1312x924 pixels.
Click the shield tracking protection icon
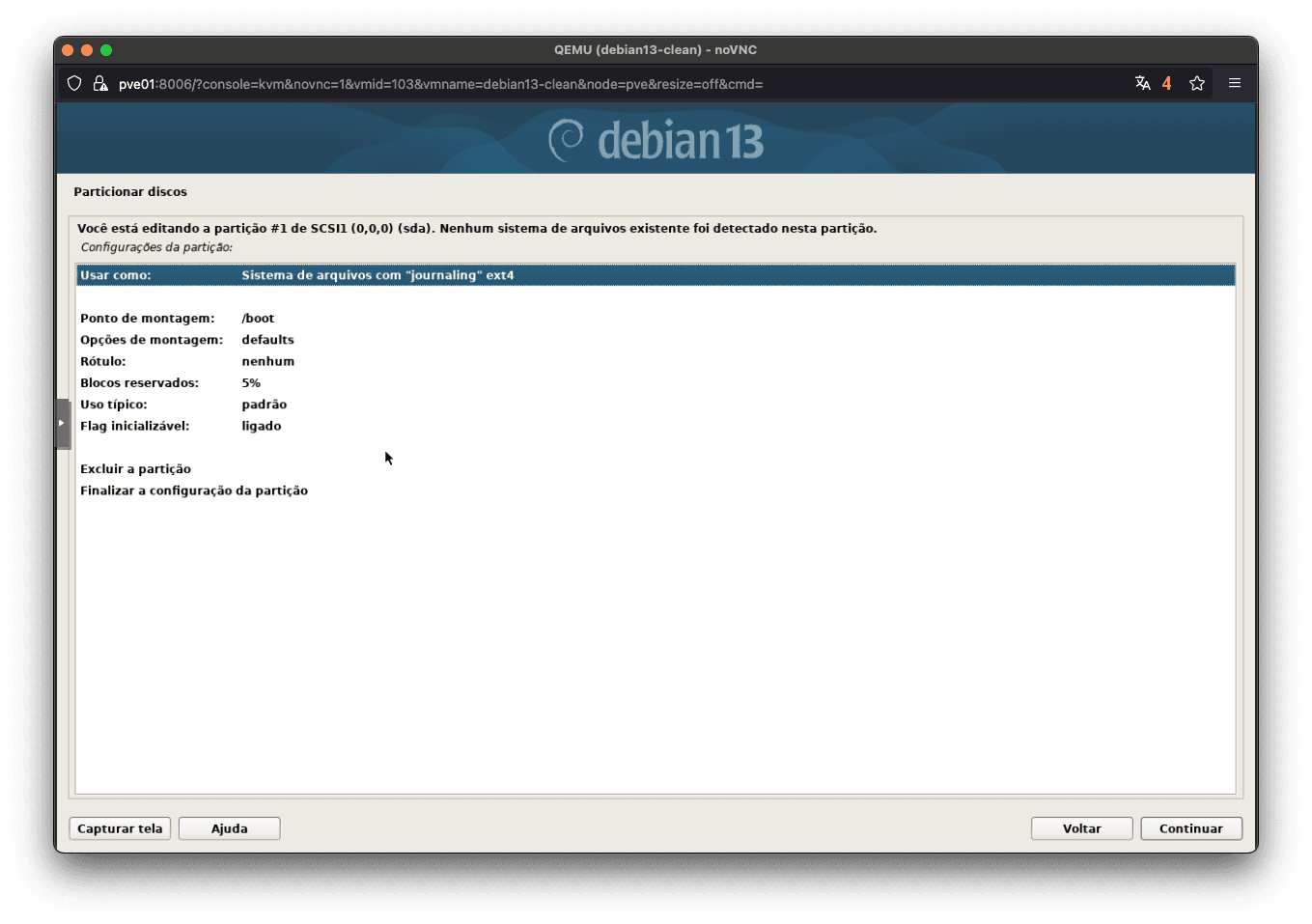74,84
